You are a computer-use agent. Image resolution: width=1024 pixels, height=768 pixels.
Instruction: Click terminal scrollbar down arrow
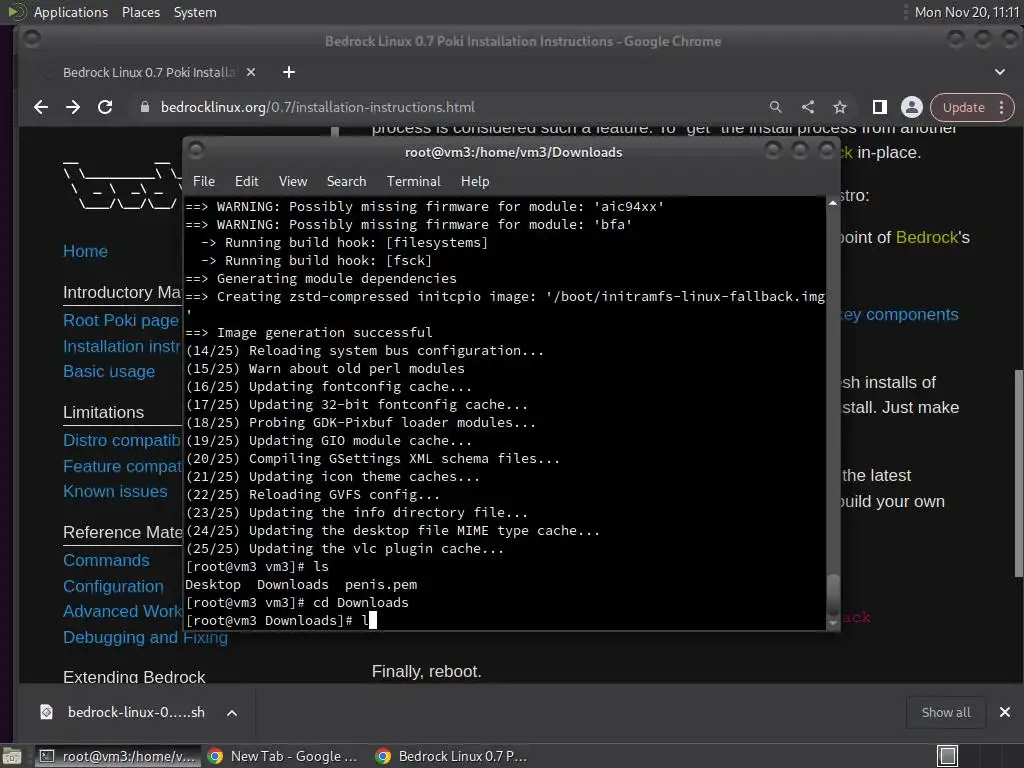[833, 624]
